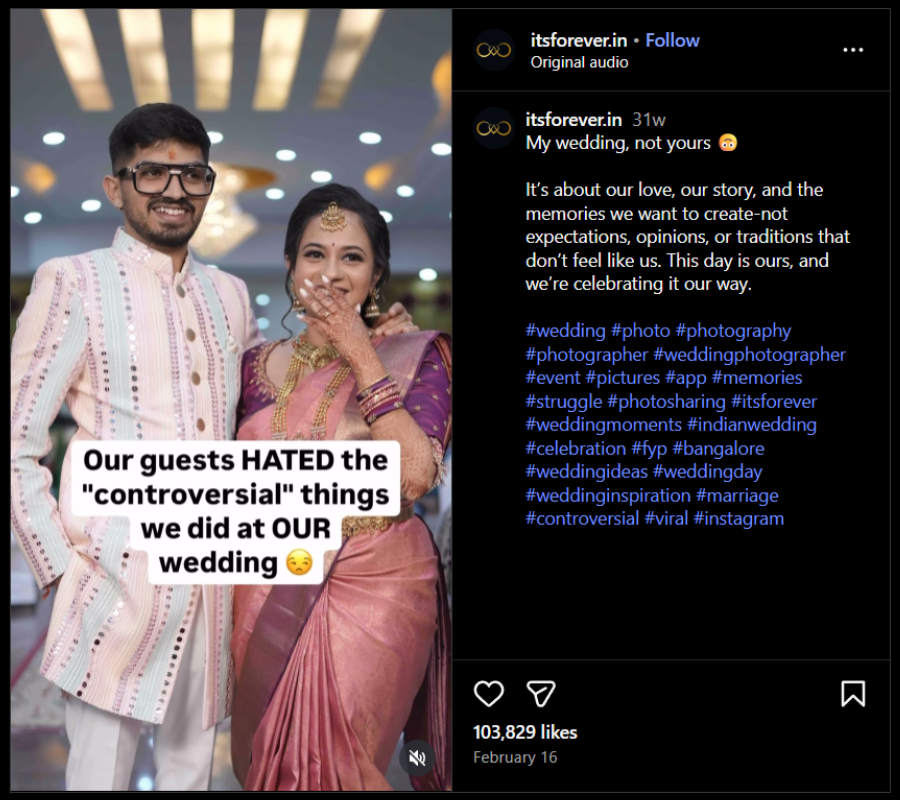Like the post with the heart icon
The width and height of the screenshot is (900, 800).
click(x=488, y=693)
